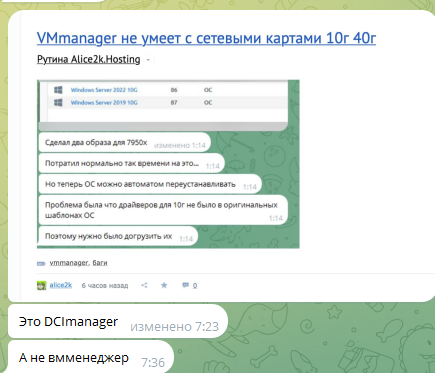Select the 'Это DCImanager' message bubble
The height and width of the screenshot is (373, 435).
(118, 321)
